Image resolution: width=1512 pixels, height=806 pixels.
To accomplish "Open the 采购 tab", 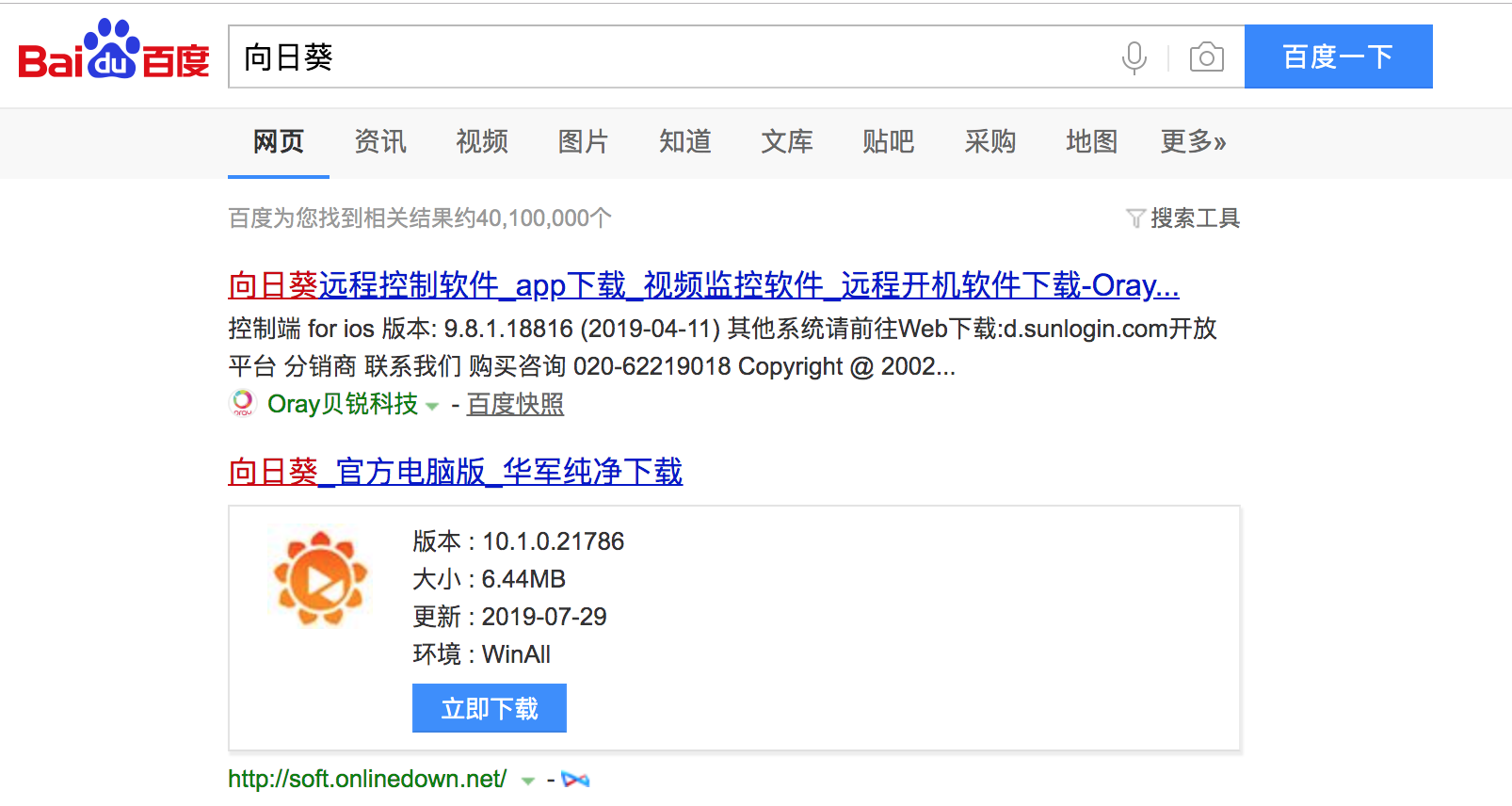I will [x=990, y=142].
